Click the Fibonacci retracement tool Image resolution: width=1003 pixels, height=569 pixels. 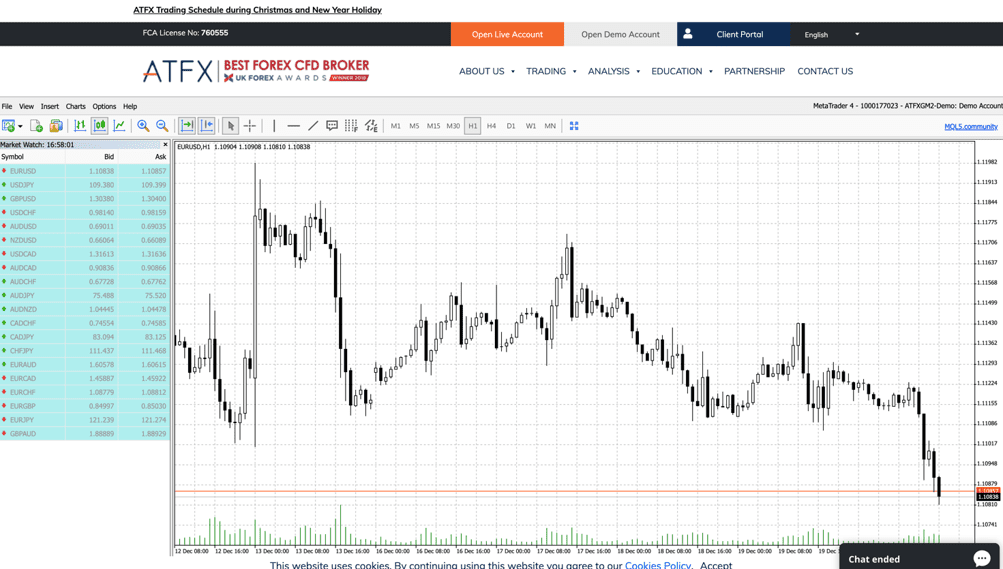click(351, 126)
